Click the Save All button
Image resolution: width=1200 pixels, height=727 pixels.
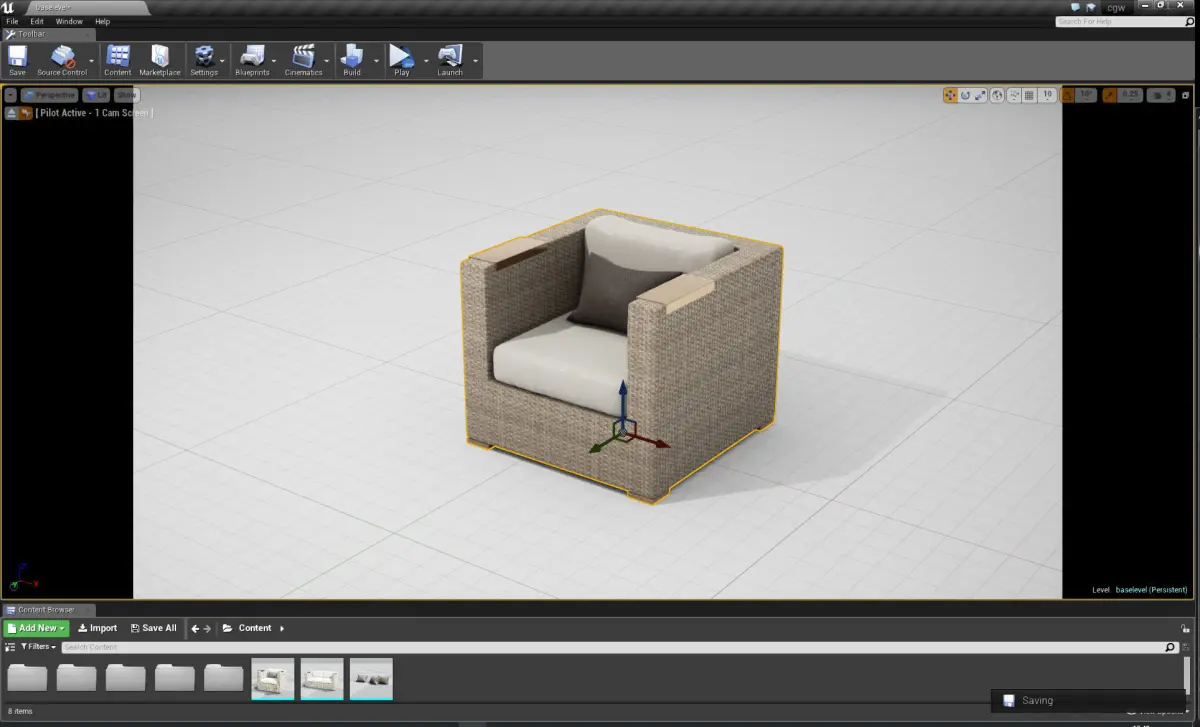click(x=153, y=628)
